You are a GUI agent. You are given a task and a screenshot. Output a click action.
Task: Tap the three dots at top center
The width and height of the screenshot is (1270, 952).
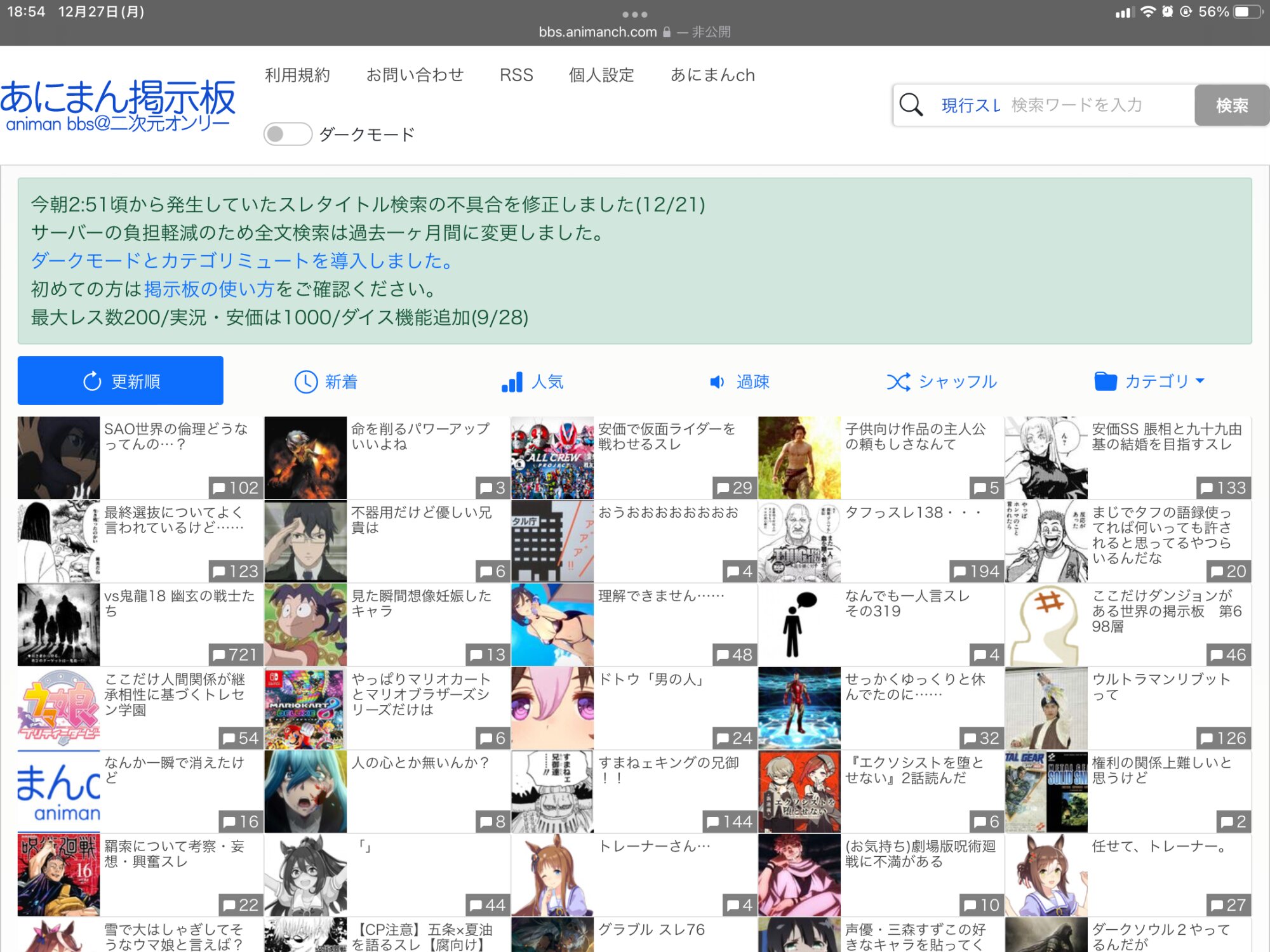[x=634, y=14]
